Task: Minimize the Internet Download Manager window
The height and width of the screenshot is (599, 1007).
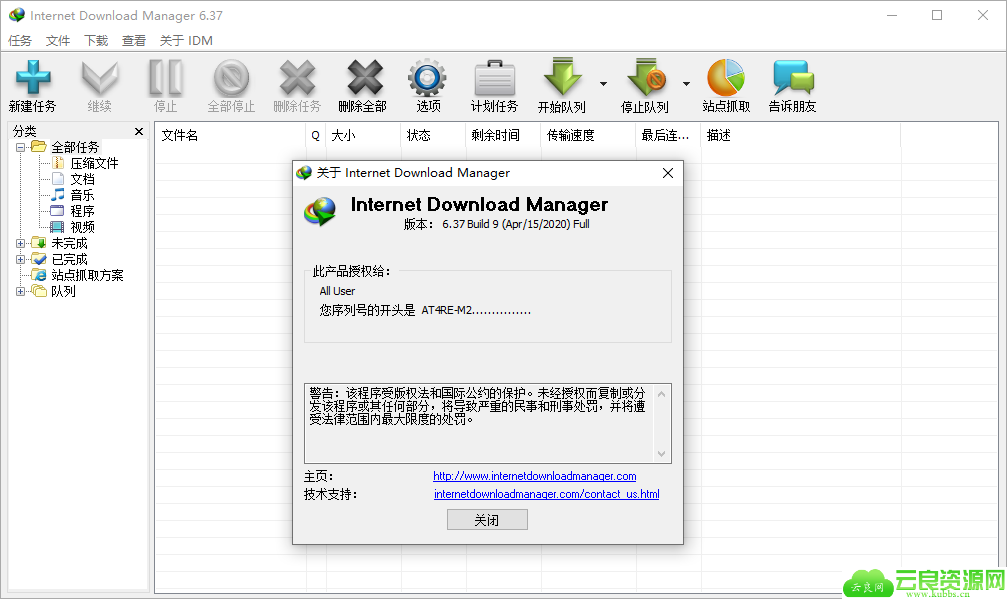Action: [x=892, y=15]
